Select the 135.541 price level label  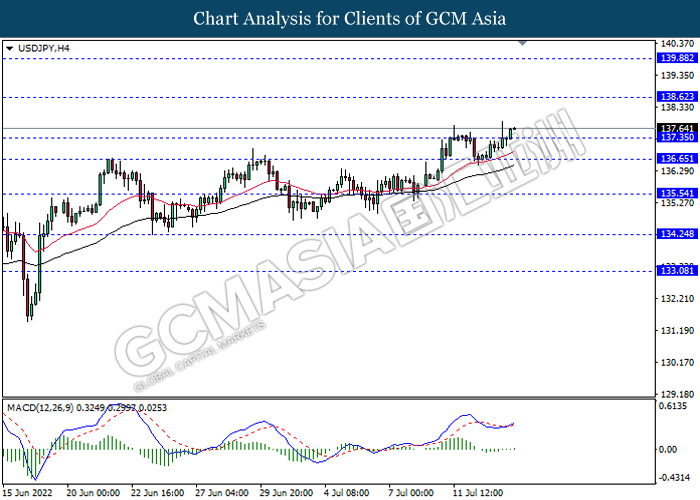pos(677,194)
